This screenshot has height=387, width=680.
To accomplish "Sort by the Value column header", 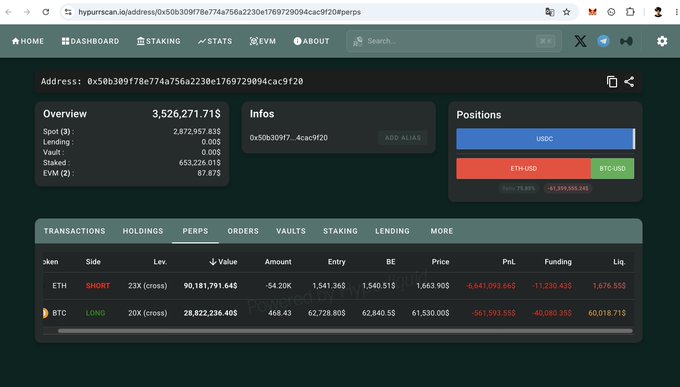I will coord(223,262).
